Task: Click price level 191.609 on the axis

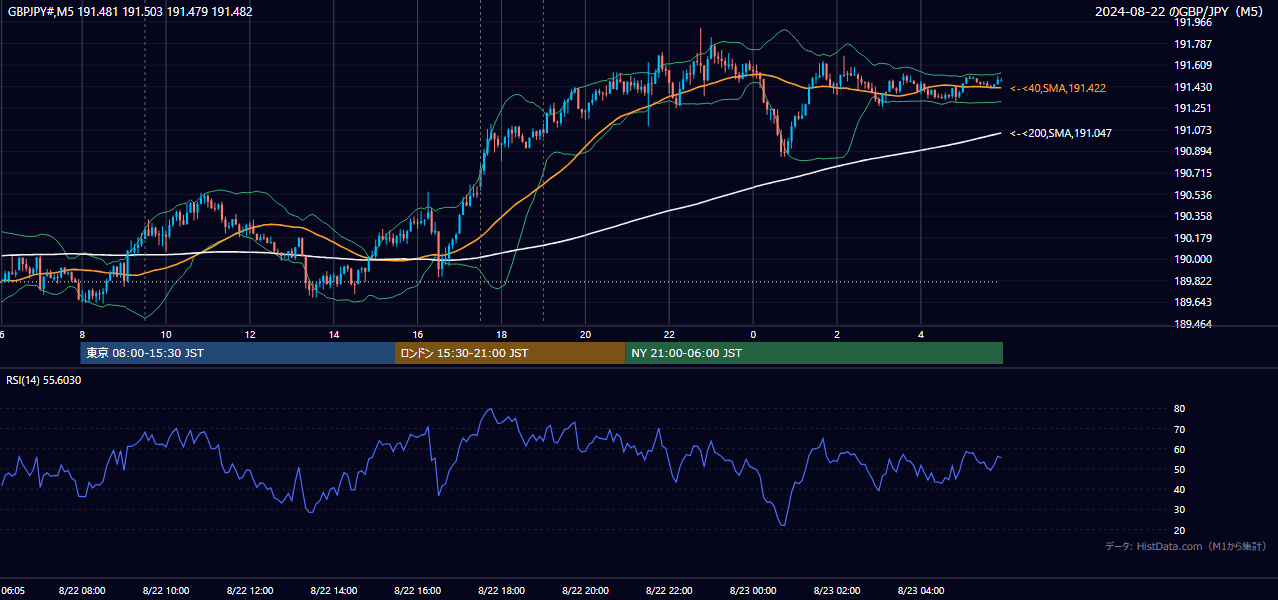Action: coord(1192,65)
